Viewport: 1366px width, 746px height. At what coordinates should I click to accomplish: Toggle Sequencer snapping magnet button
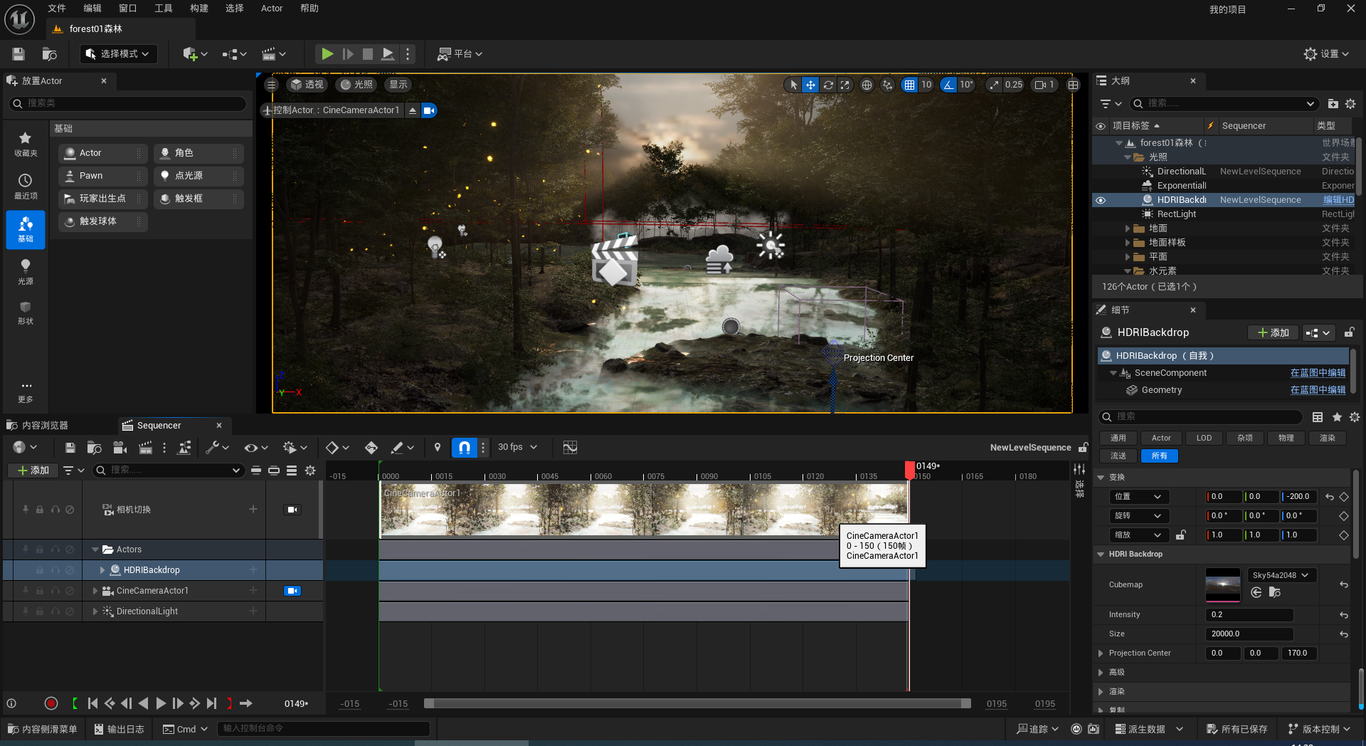464,447
